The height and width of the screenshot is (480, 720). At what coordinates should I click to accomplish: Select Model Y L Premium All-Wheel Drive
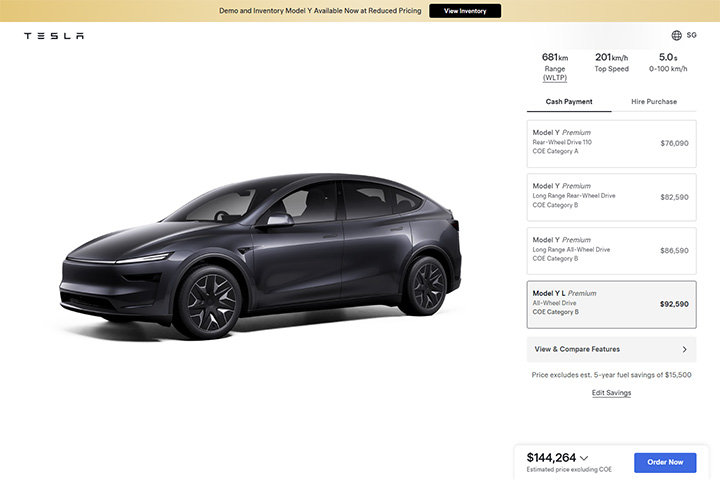(611, 305)
